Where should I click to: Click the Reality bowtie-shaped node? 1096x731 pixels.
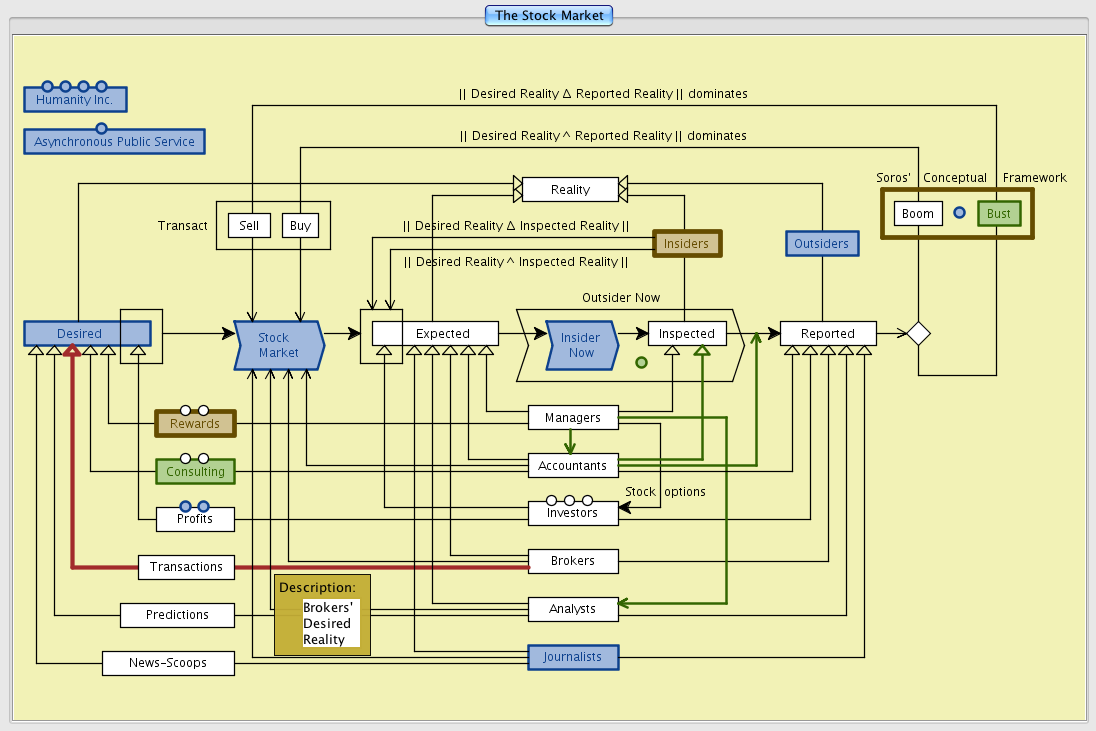[570, 189]
